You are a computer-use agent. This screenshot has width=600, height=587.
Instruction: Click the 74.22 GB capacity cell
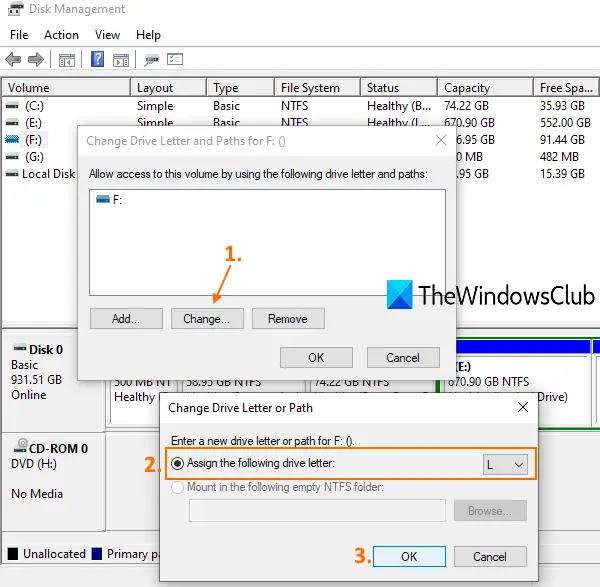(466, 106)
